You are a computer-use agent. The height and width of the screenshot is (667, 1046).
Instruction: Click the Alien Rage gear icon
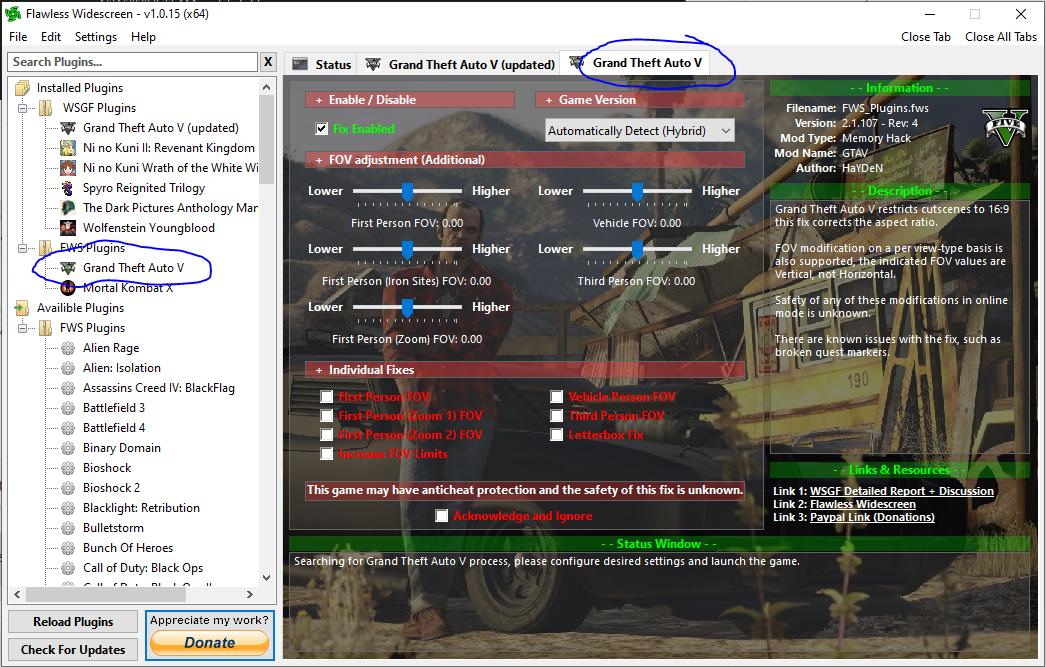click(x=68, y=348)
